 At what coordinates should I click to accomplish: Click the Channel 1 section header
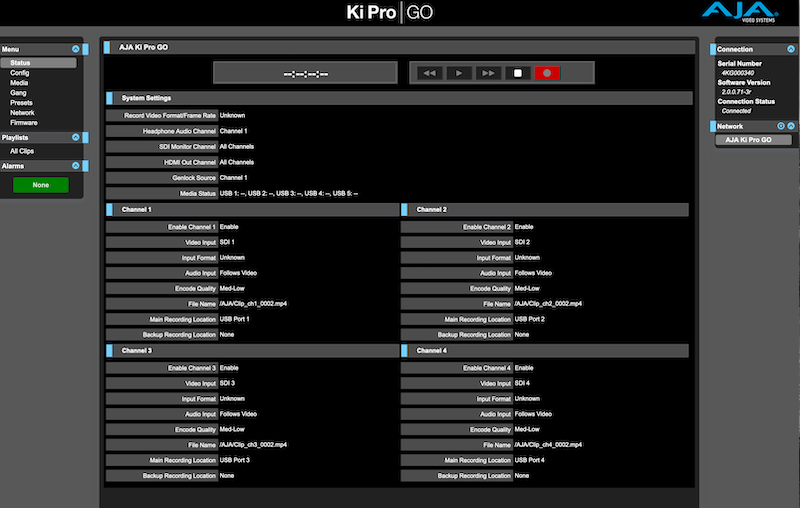click(x=253, y=210)
